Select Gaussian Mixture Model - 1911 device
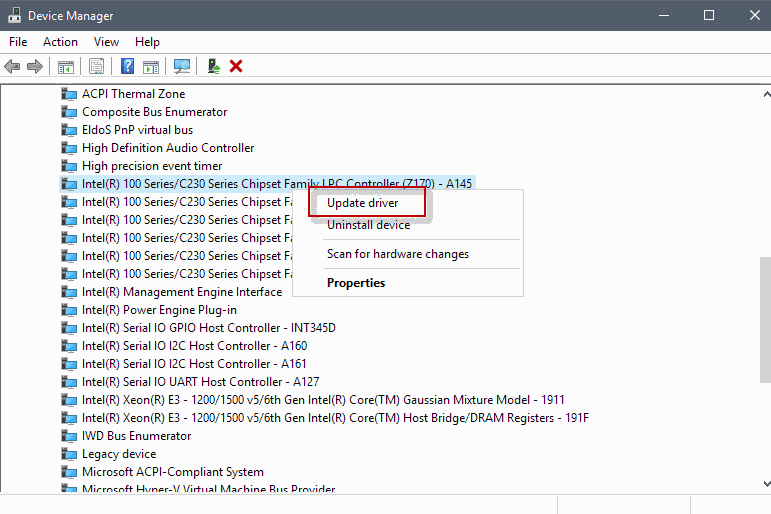Viewport: 771px width, 514px height. coord(323,400)
